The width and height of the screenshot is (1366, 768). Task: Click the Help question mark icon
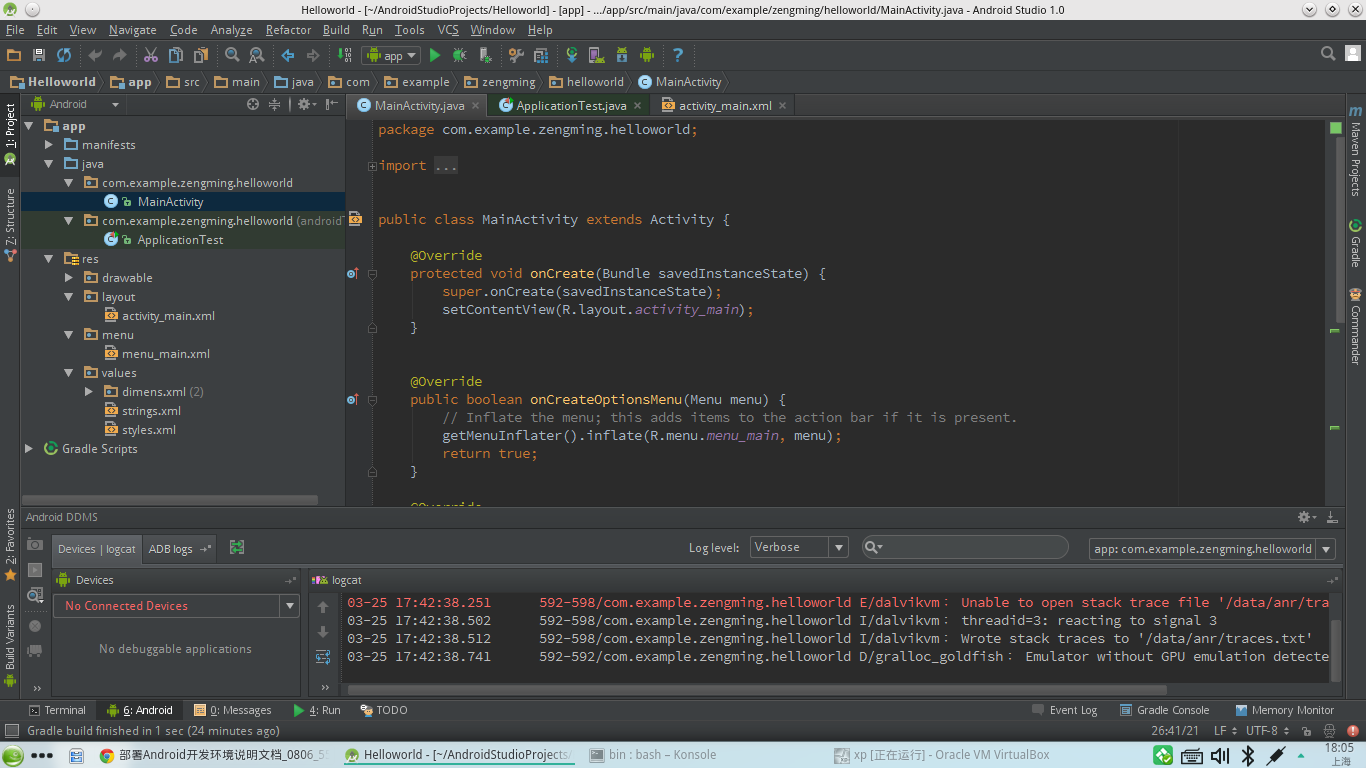[x=678, y=55]
